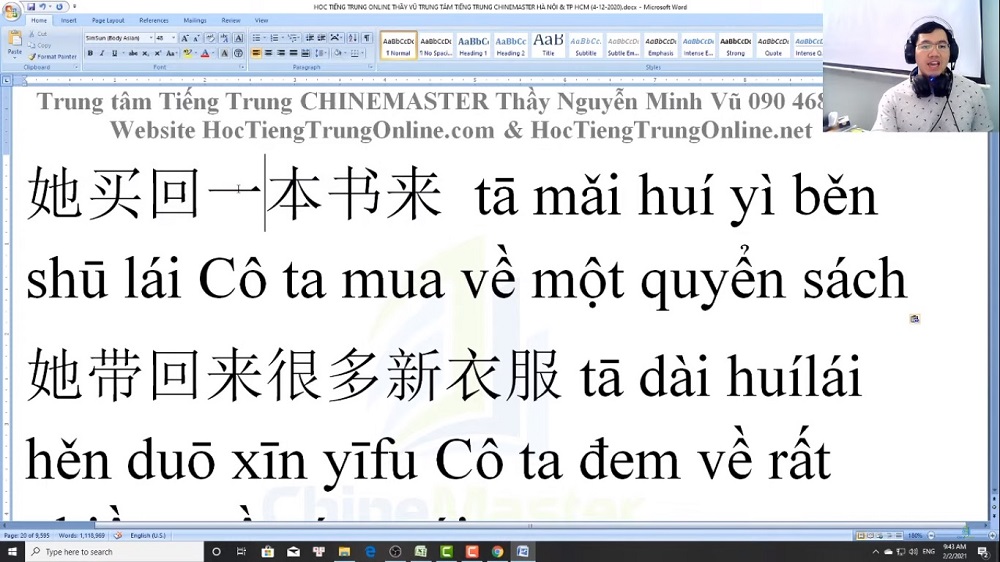This screenshot has height=562, width=1000.
Task: Paste clipboard contents
Action: tap(15, 44)
